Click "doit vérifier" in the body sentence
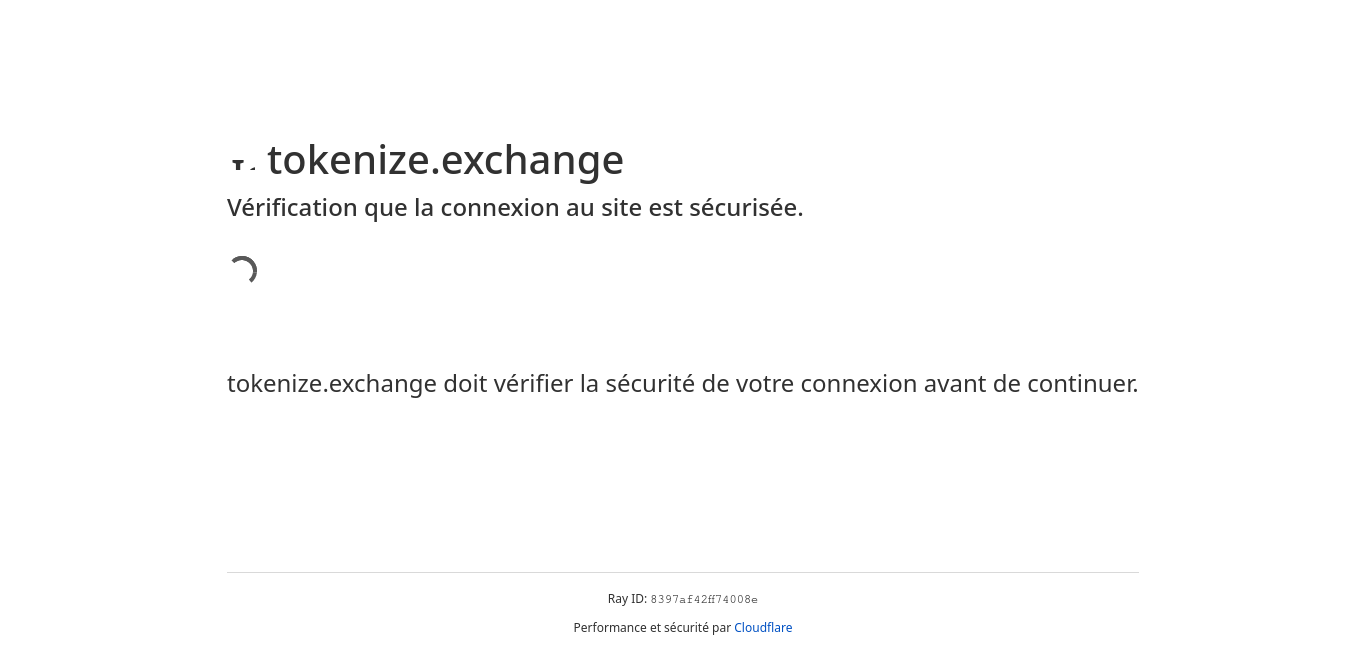The height and width of the screenshot is (652, 1366). [508, 384]
